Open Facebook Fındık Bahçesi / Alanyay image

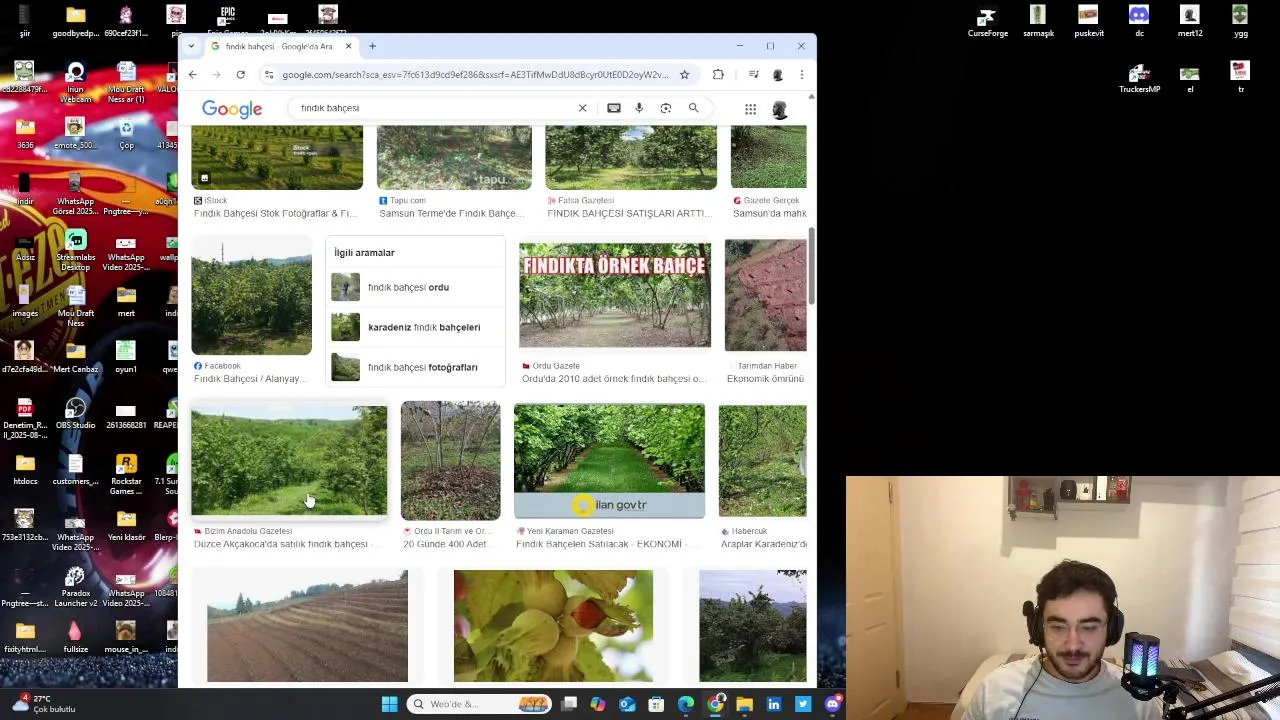tap(251, 297)
